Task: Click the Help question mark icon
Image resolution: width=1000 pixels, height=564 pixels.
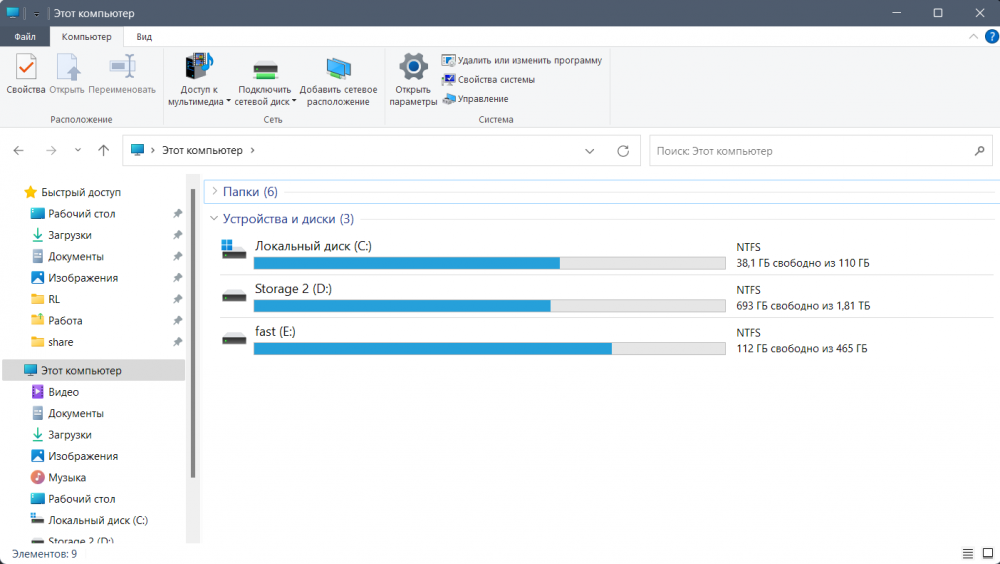Action: (x=991, y=36)
